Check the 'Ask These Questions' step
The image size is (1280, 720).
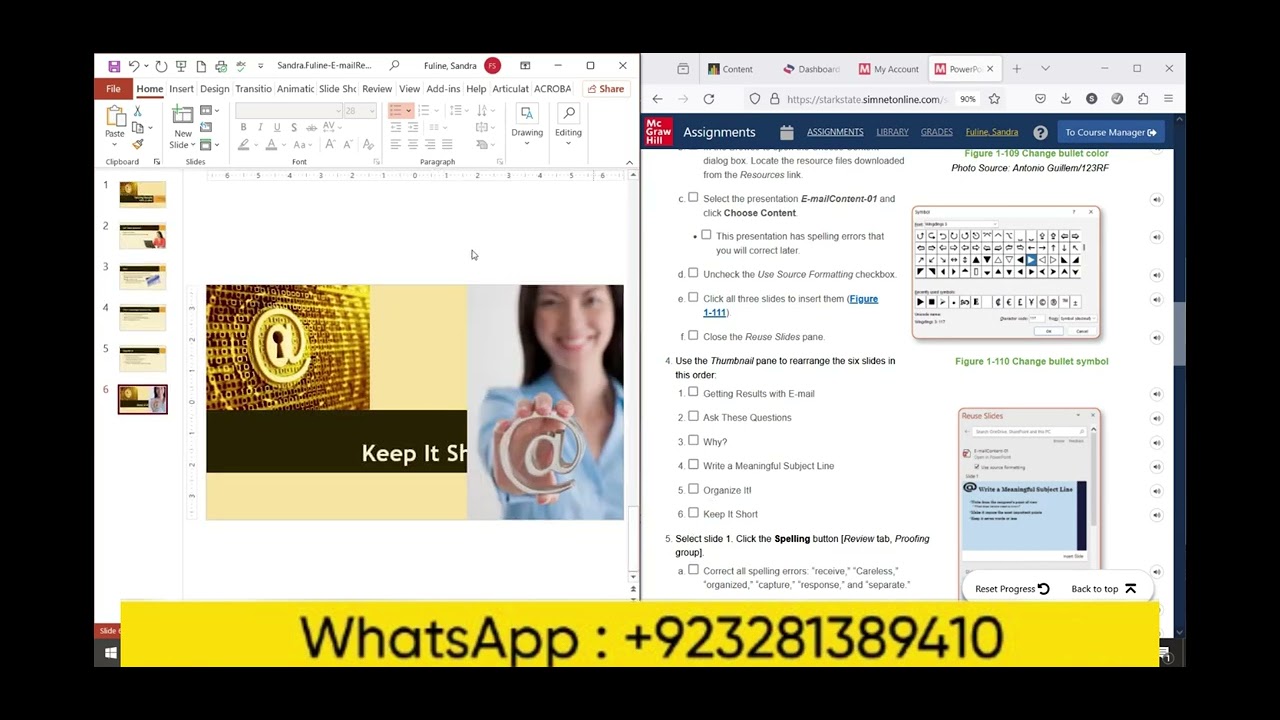[x=693, y=417]
